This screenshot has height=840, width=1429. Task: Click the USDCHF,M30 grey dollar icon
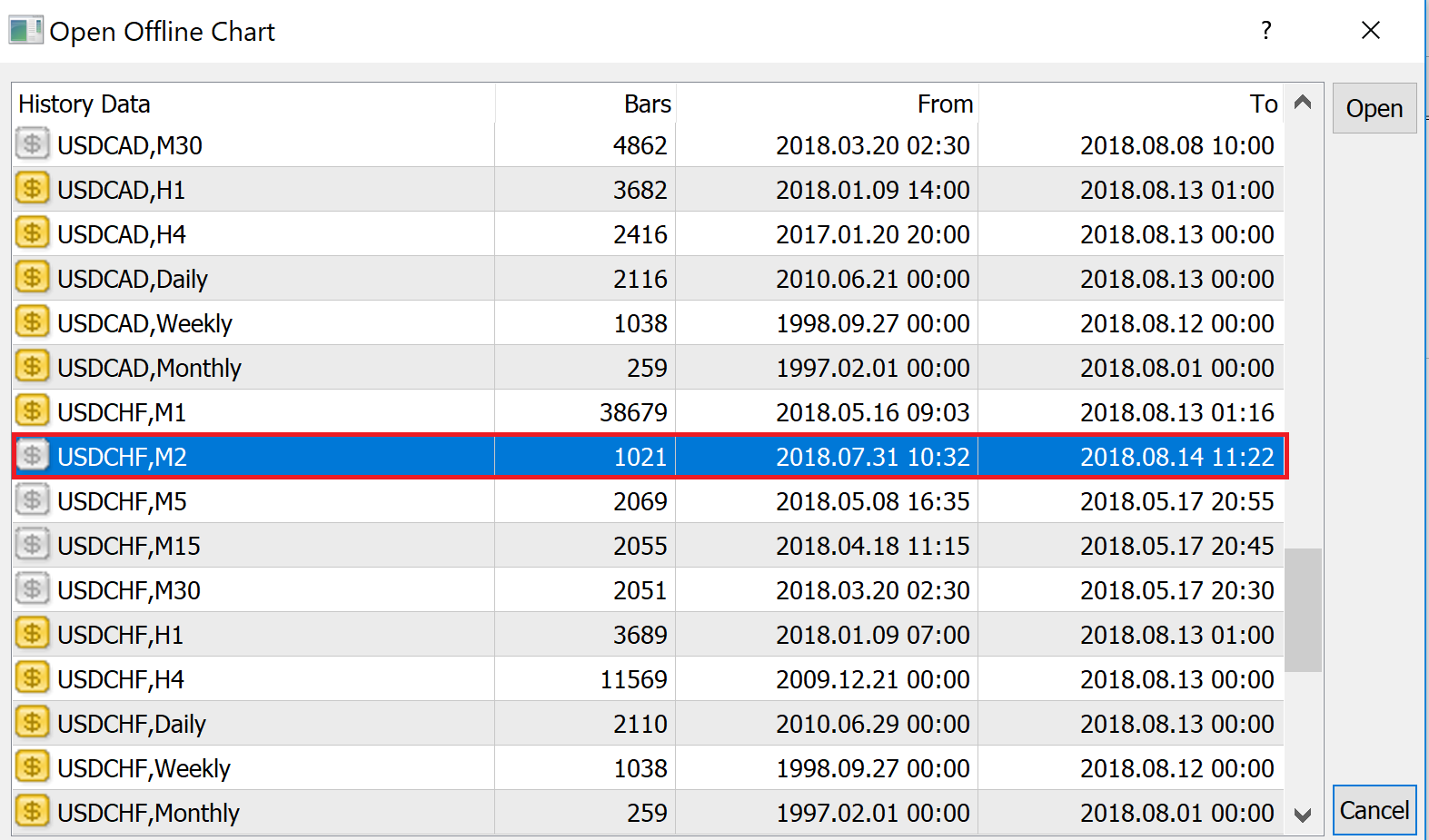click(x=33, y=588)
